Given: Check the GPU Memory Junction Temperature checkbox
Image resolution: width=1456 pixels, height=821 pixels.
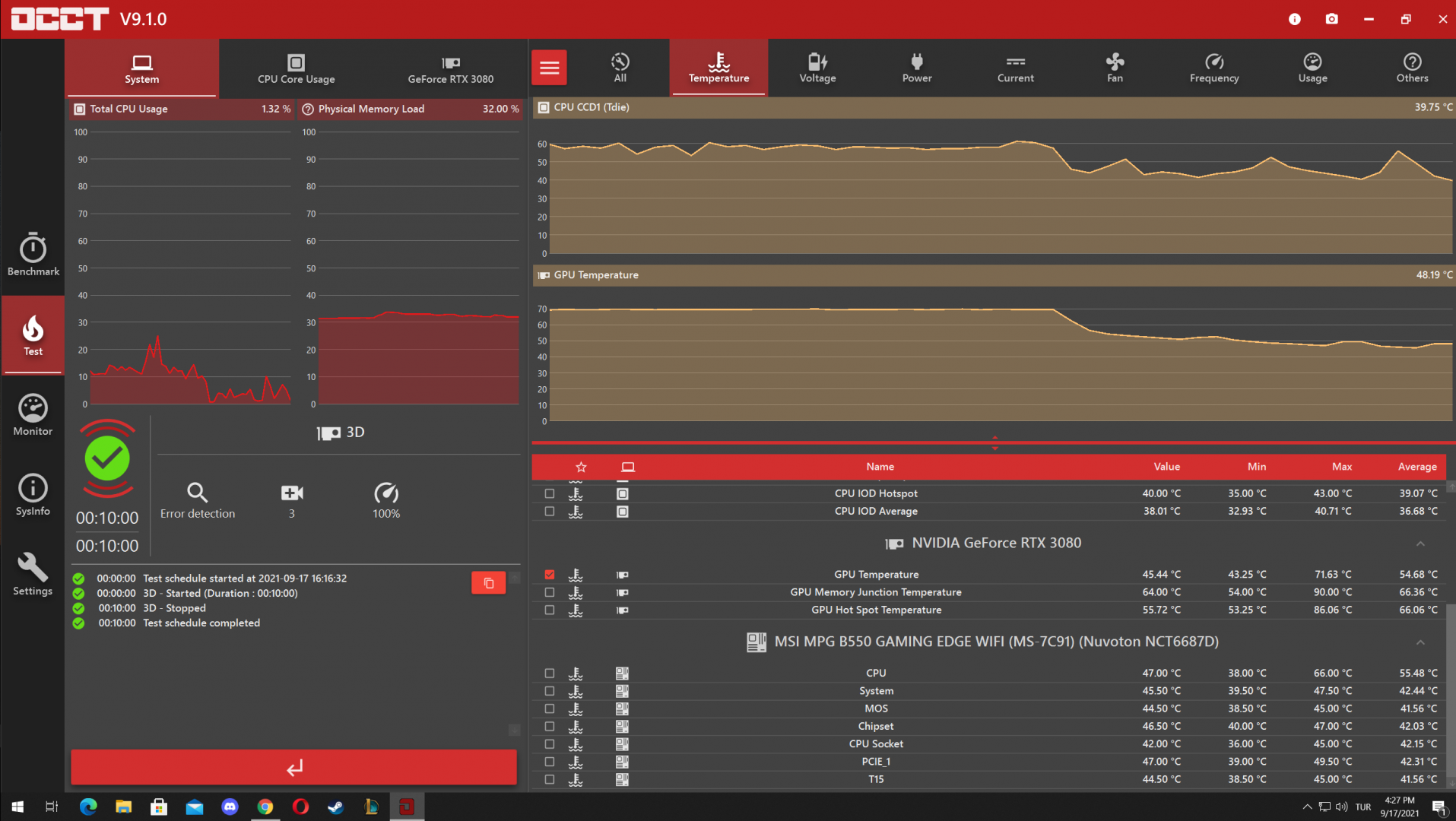Looking at the screenshot, I should click(x=550, y=592).
